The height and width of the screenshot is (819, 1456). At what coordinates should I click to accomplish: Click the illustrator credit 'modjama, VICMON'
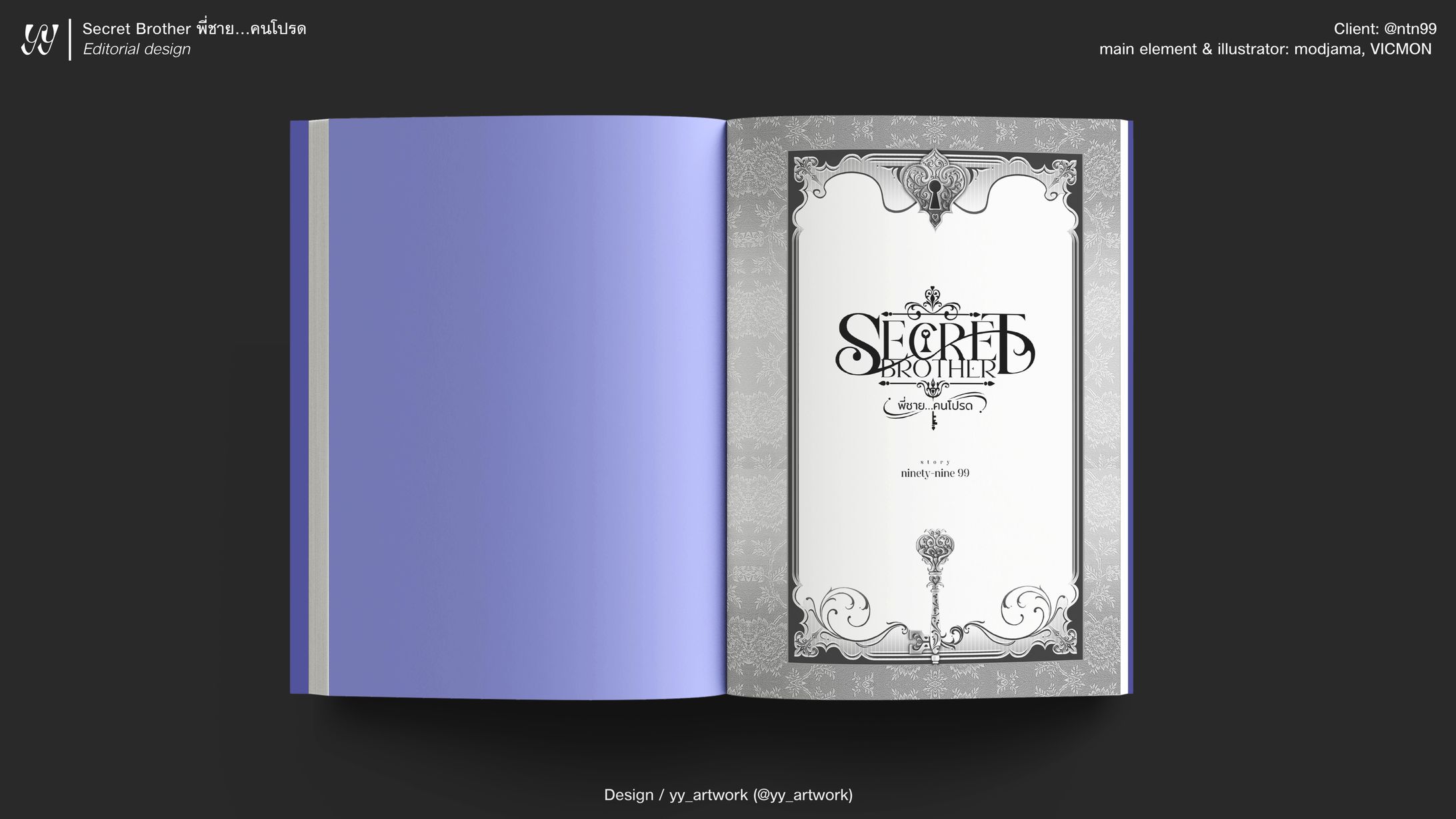(x=1362, y=49)
